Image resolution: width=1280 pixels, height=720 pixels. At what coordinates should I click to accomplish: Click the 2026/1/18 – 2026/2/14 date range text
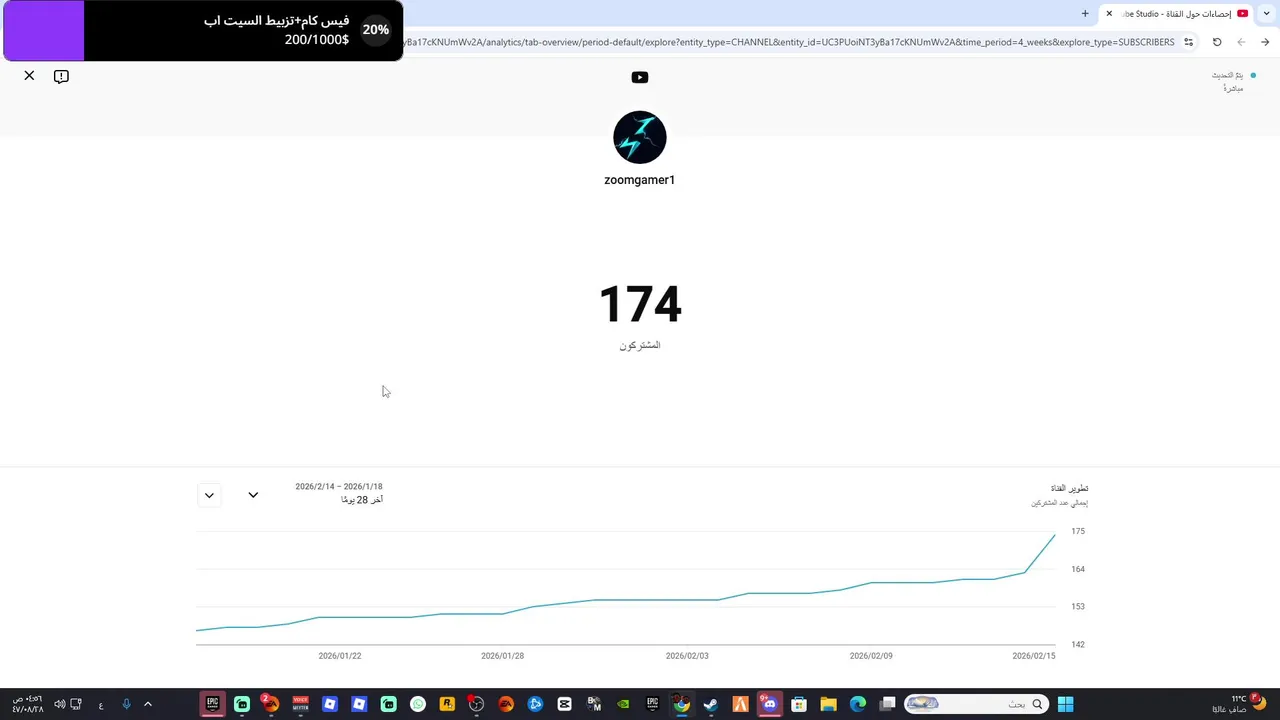(x=339, y=487)
